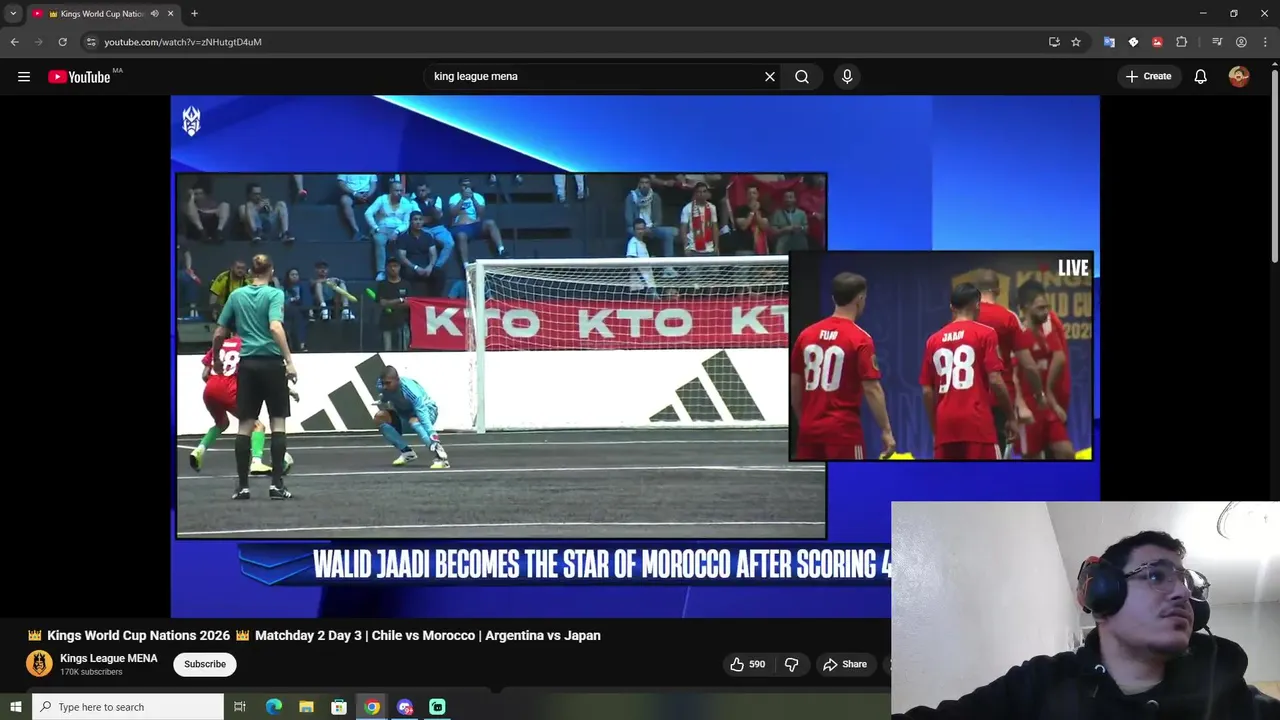This screenshot has height=720, width=1280.
Task: Click the video title Kings World Cup Nations 2026
Action: point(313,636)
